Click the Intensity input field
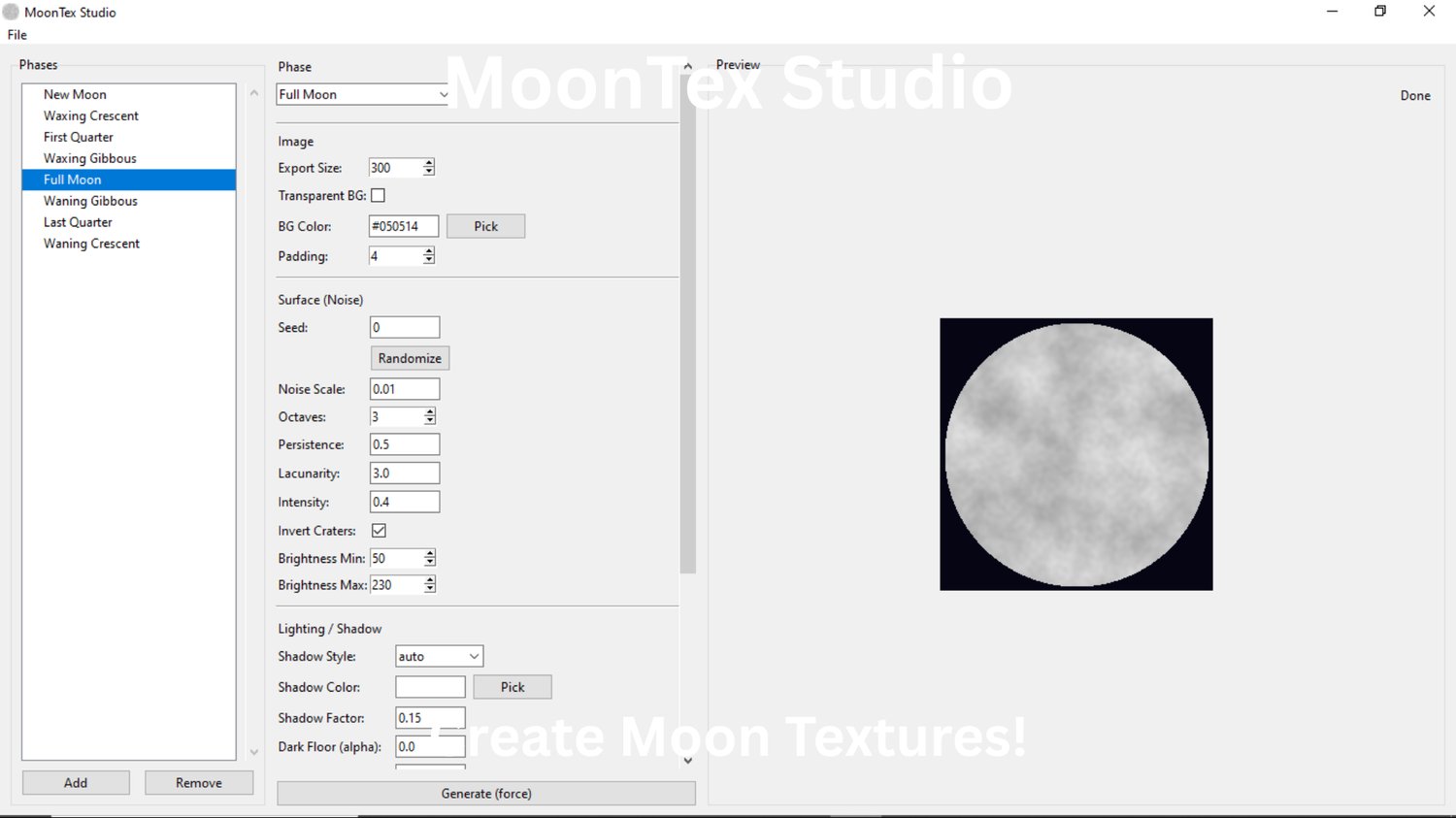Image resolution: width=1456 pixels, height=818 pixels. pyautogui.click(x=405, y=503)
